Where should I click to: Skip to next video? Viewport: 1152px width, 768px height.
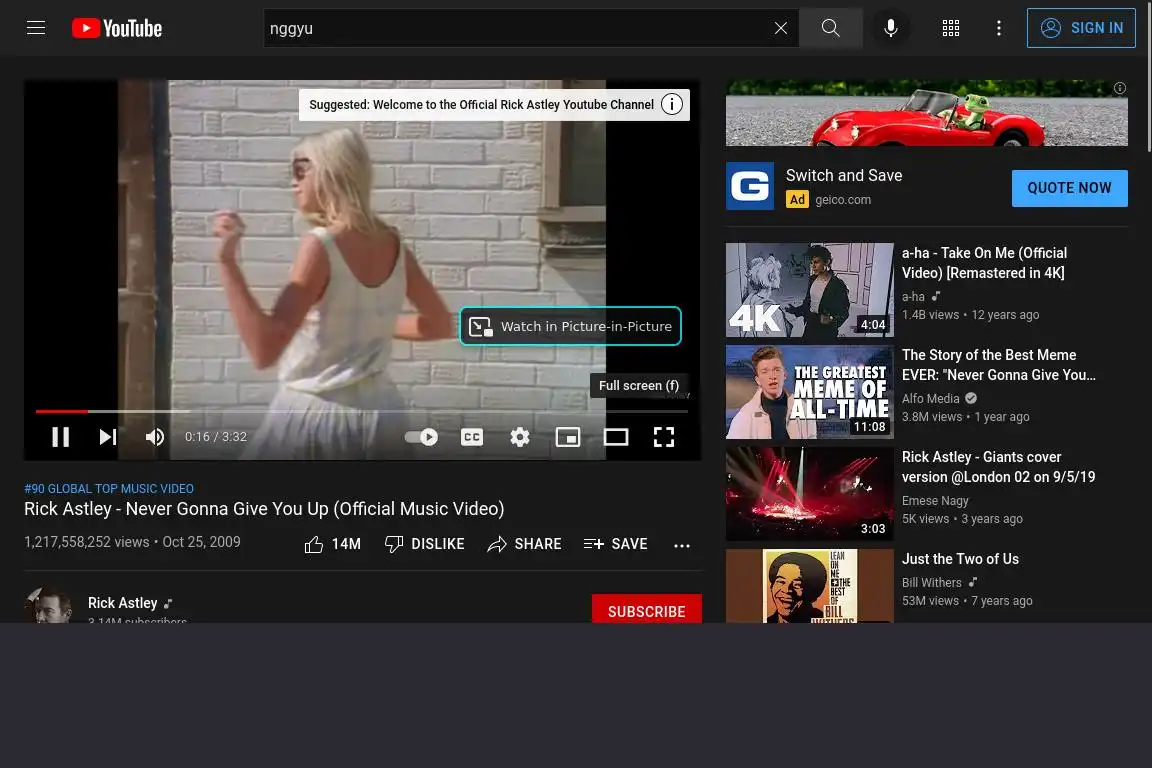108,437
